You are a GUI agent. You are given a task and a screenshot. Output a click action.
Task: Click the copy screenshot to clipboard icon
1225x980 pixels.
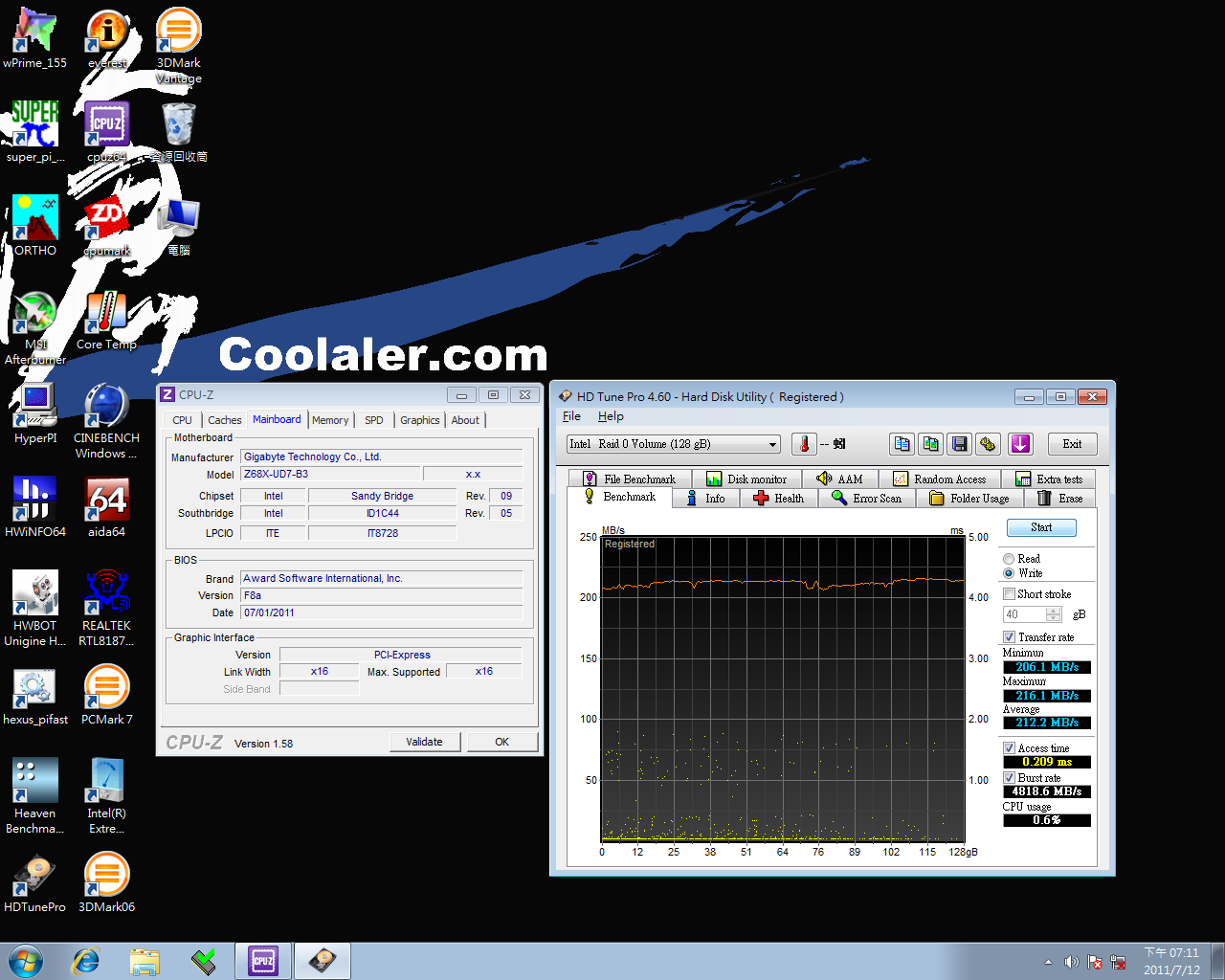[x=930, y=444]
